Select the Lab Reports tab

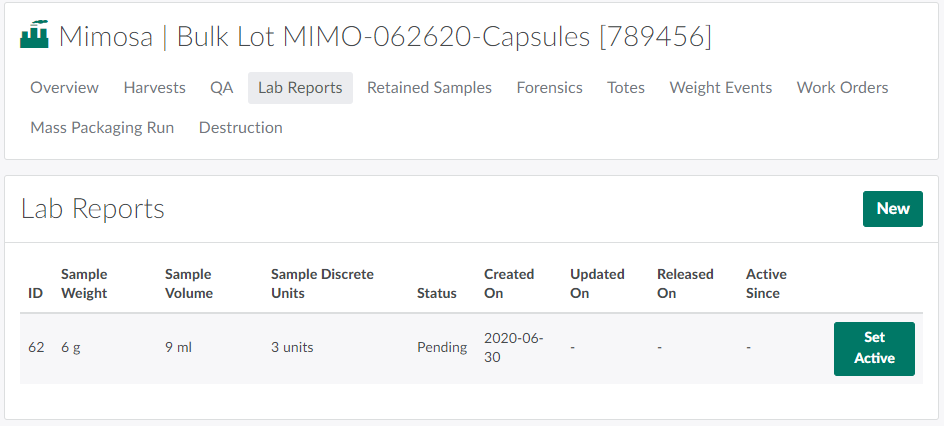click(300, 88)
